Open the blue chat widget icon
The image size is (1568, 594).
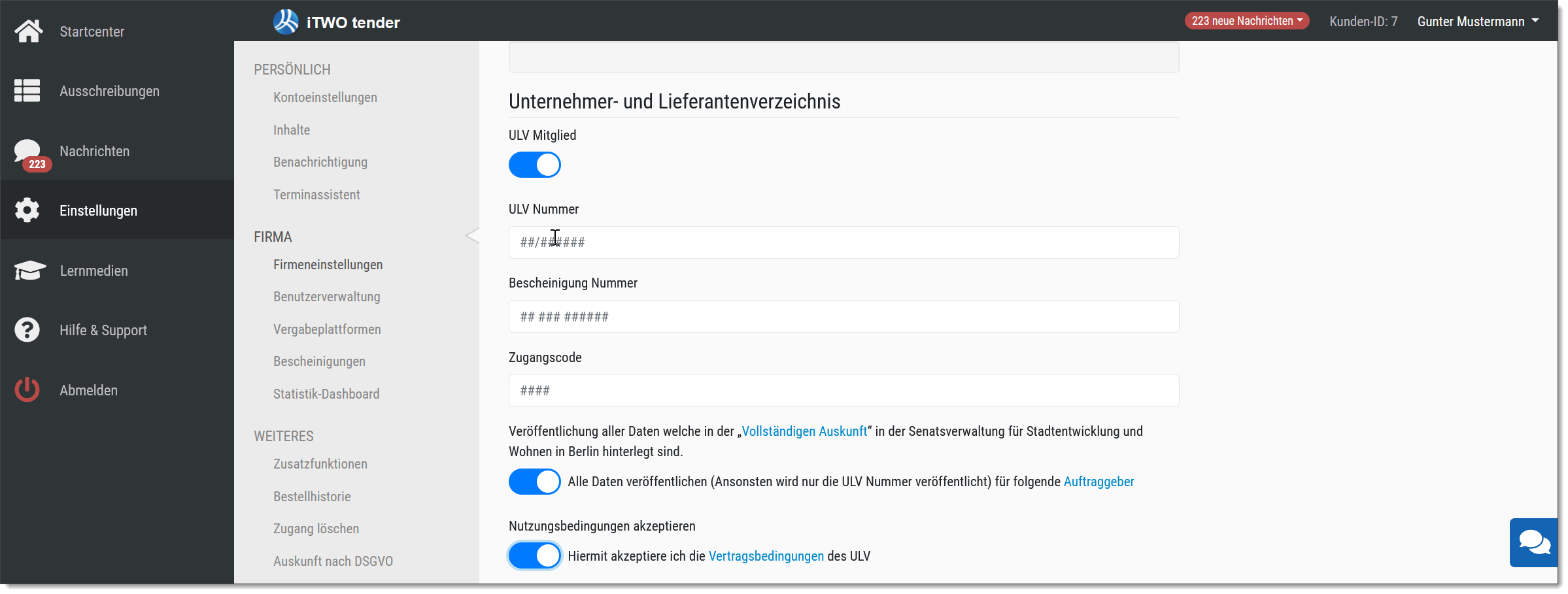(x=1533, y=542)
